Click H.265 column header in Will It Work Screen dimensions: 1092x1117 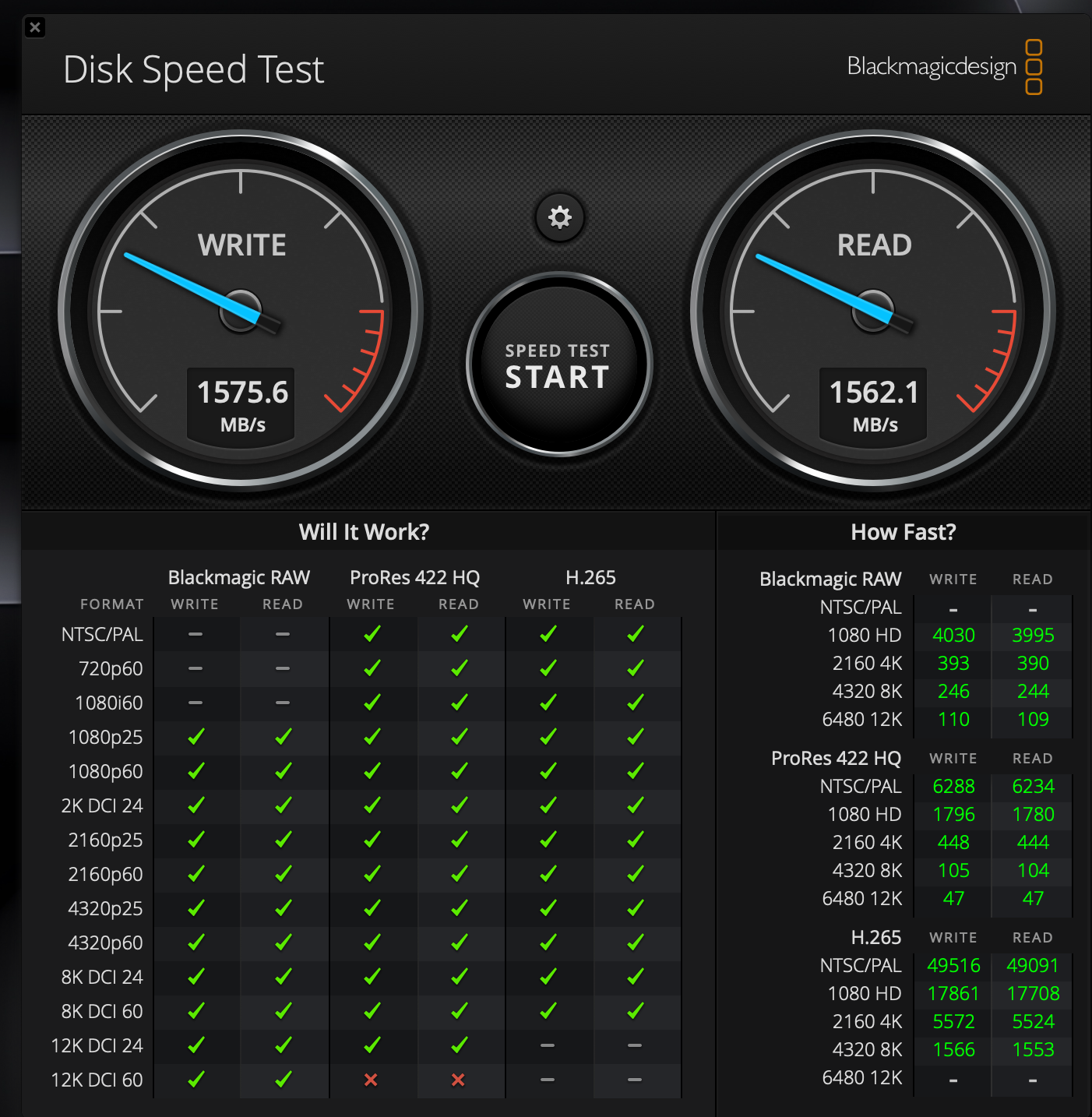590,577
